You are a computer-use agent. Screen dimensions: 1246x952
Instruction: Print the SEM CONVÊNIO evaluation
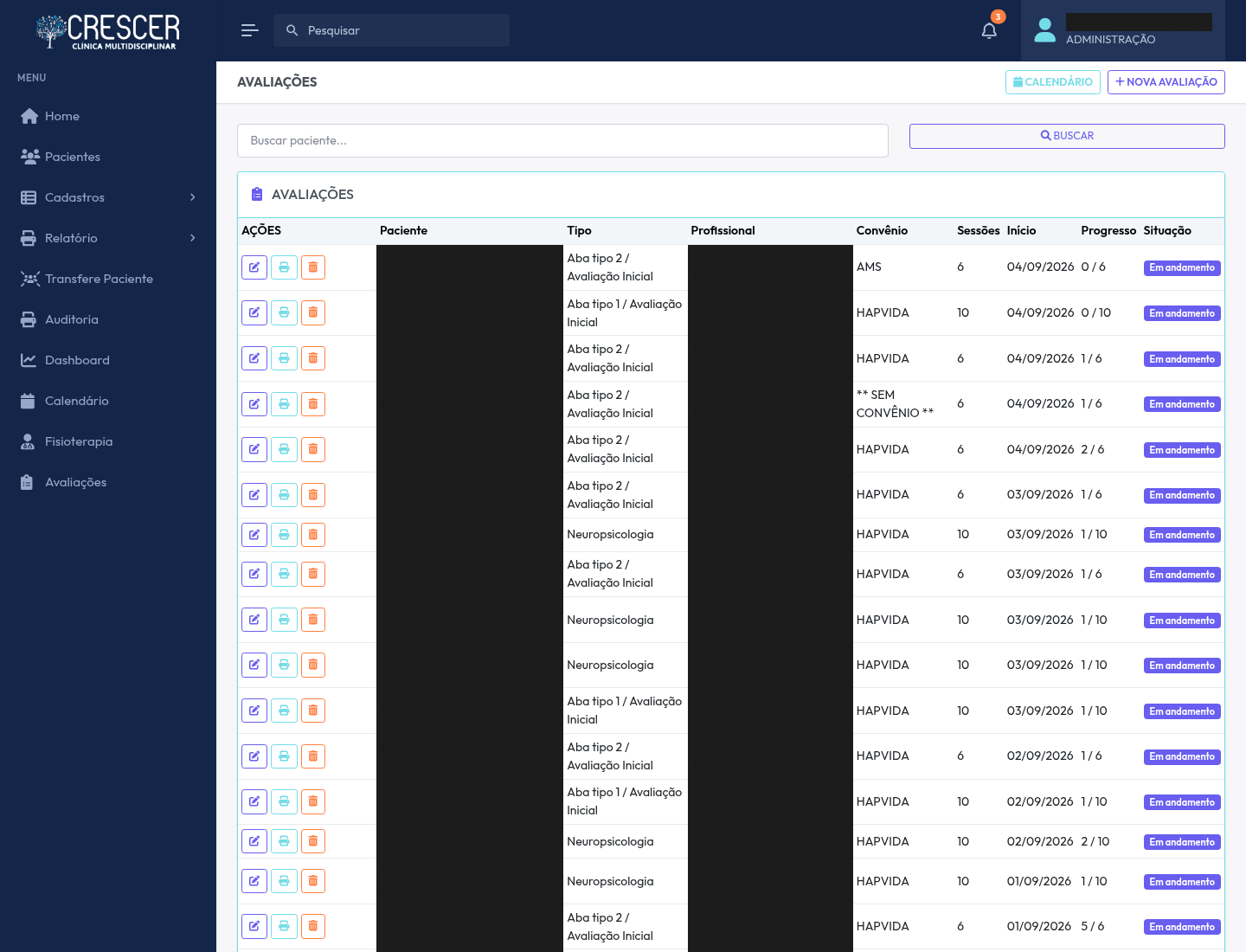284,404
